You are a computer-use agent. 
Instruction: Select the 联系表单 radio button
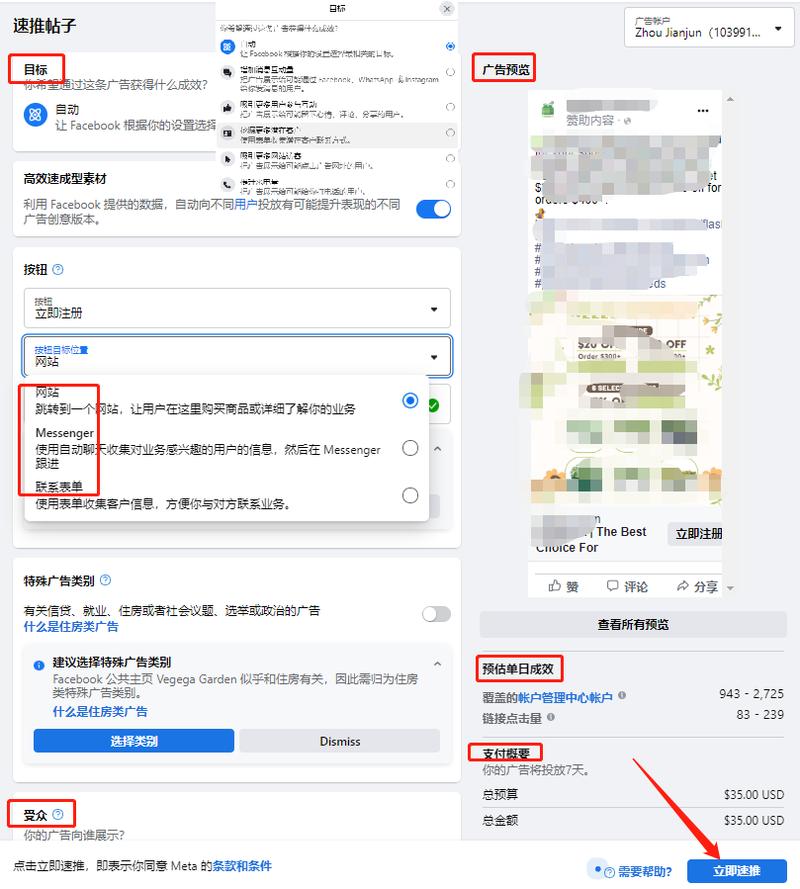pyautogui.click(x=410, y=495)
